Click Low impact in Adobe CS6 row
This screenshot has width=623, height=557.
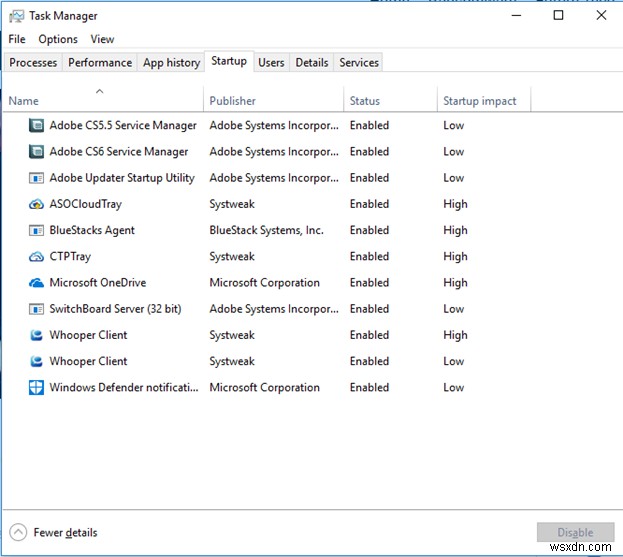click(x=453, y=152)
